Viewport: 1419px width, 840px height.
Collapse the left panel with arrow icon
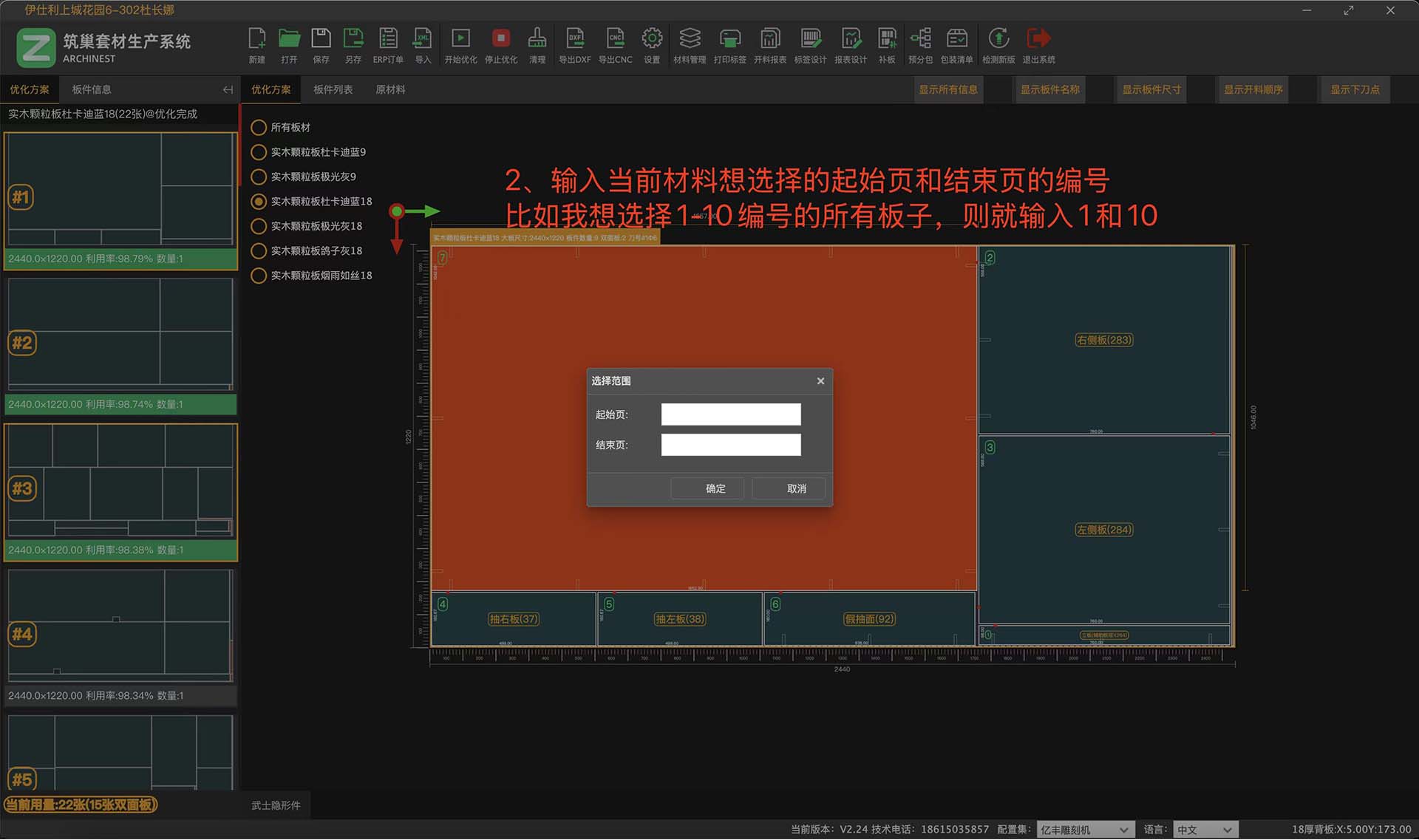(x=228, y=89)
